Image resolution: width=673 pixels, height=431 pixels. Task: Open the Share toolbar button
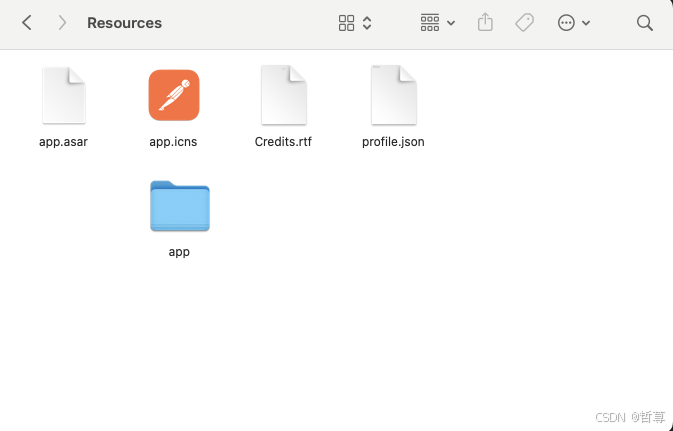coord(485,22)
